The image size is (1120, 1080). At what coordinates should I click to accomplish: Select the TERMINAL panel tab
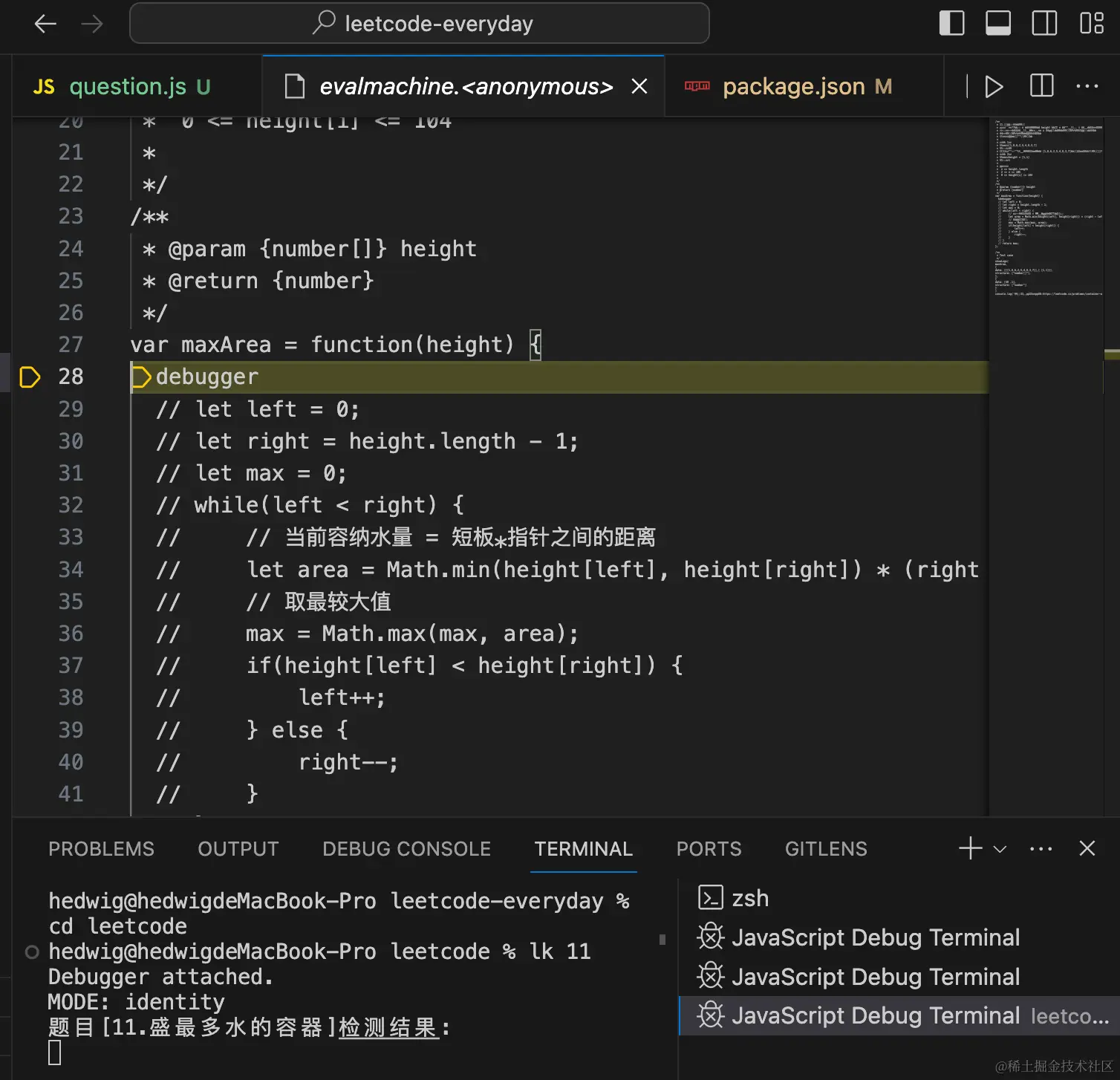pyautogui.click(x=584, y=849)
